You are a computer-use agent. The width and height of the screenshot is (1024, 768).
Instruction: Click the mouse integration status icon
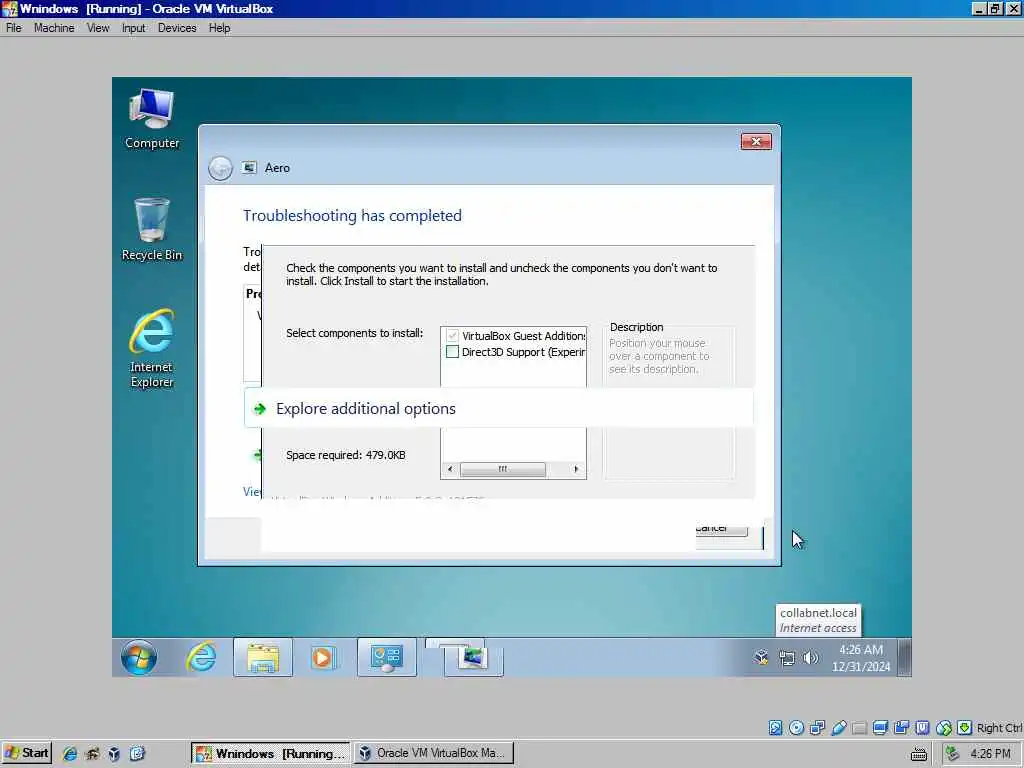(944, 728)
